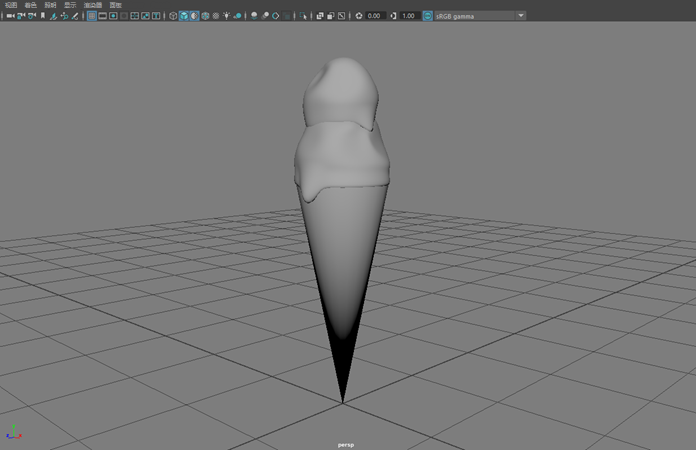Click the persp camera label

tap(346, 445)
